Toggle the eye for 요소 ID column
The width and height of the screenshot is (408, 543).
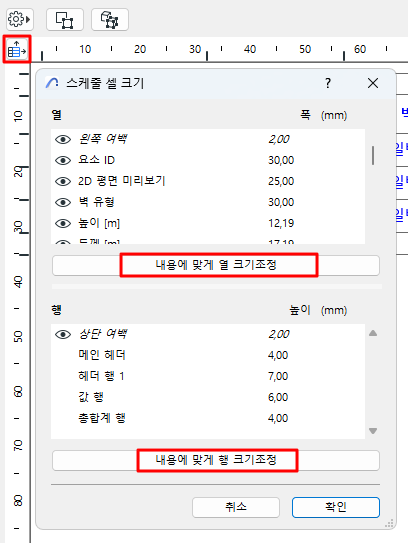pos(63,160)
